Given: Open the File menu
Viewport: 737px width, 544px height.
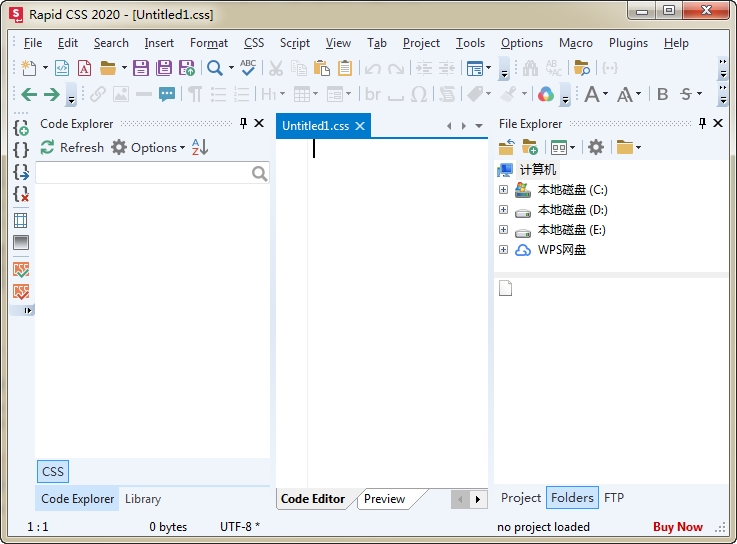Looking at the screenshot, I should [x=33, y=43].
